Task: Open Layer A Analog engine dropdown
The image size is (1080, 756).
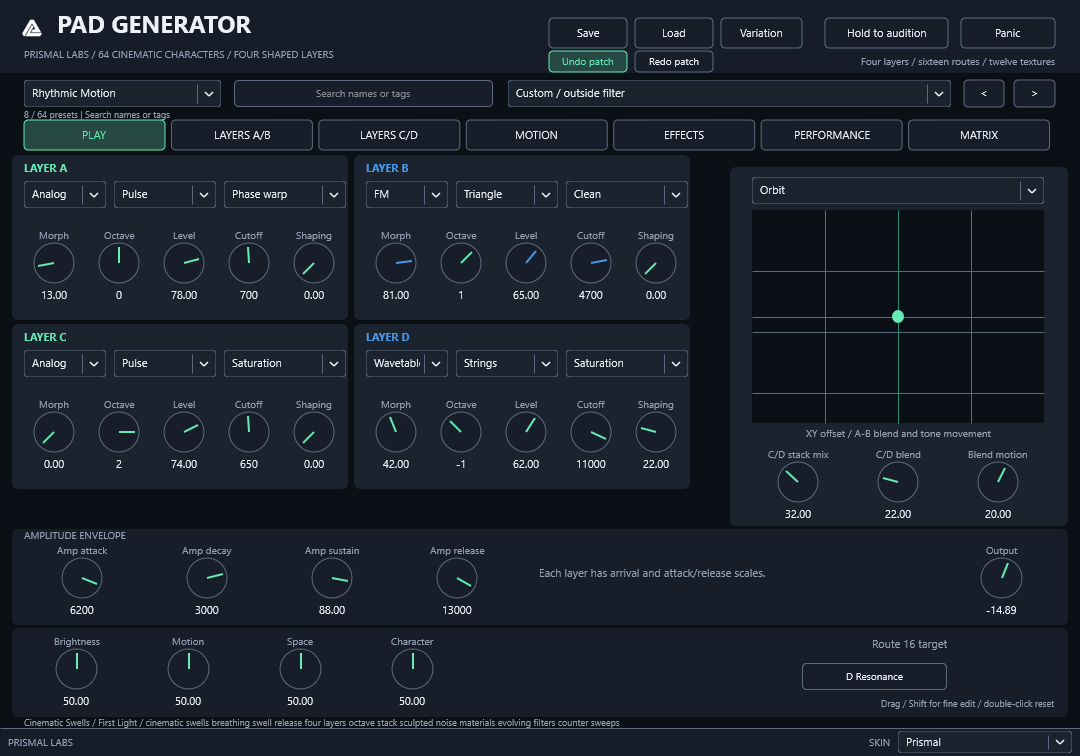Action: click(65, 194)
